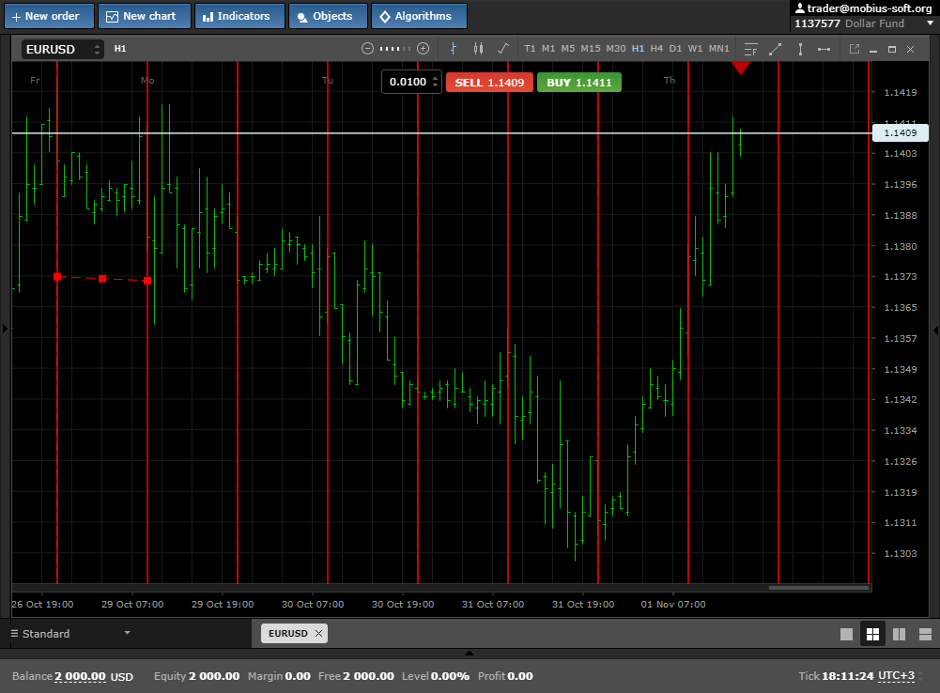Screen dimensions: 940x693
Task: Select the M5 timeframe
Action: point(568,49)
